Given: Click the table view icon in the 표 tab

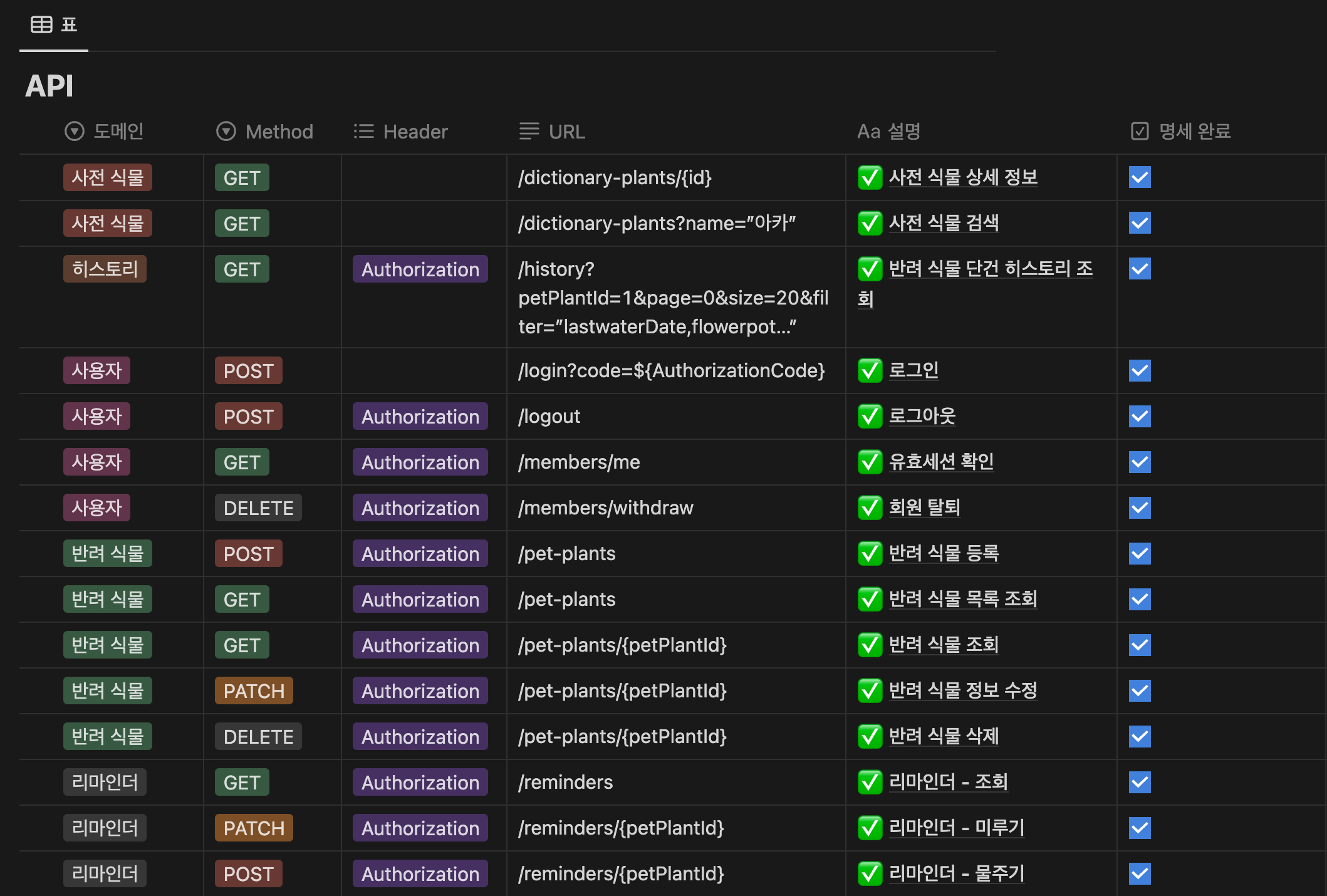Looking at the screenshot, I should 41,25.
